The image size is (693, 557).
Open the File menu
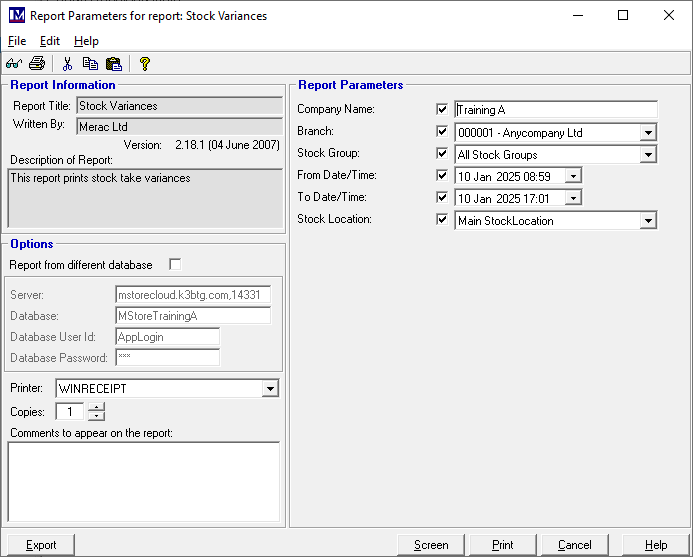click(17, 41)
